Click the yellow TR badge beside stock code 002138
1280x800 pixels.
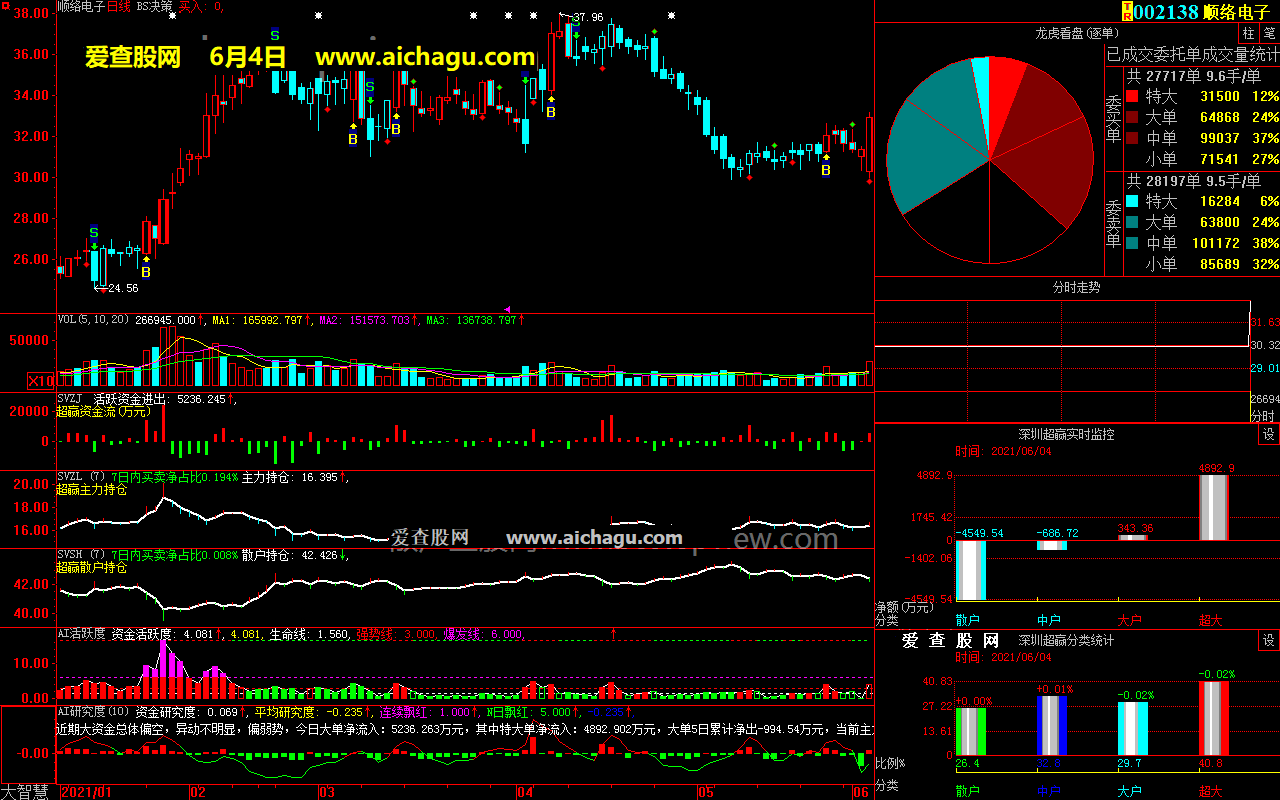tap(1127, 11)
